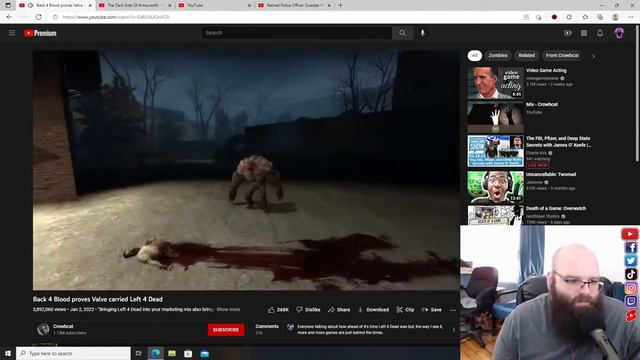
Task: Open the YouTube hamburger guide menu
Action: 12,33
